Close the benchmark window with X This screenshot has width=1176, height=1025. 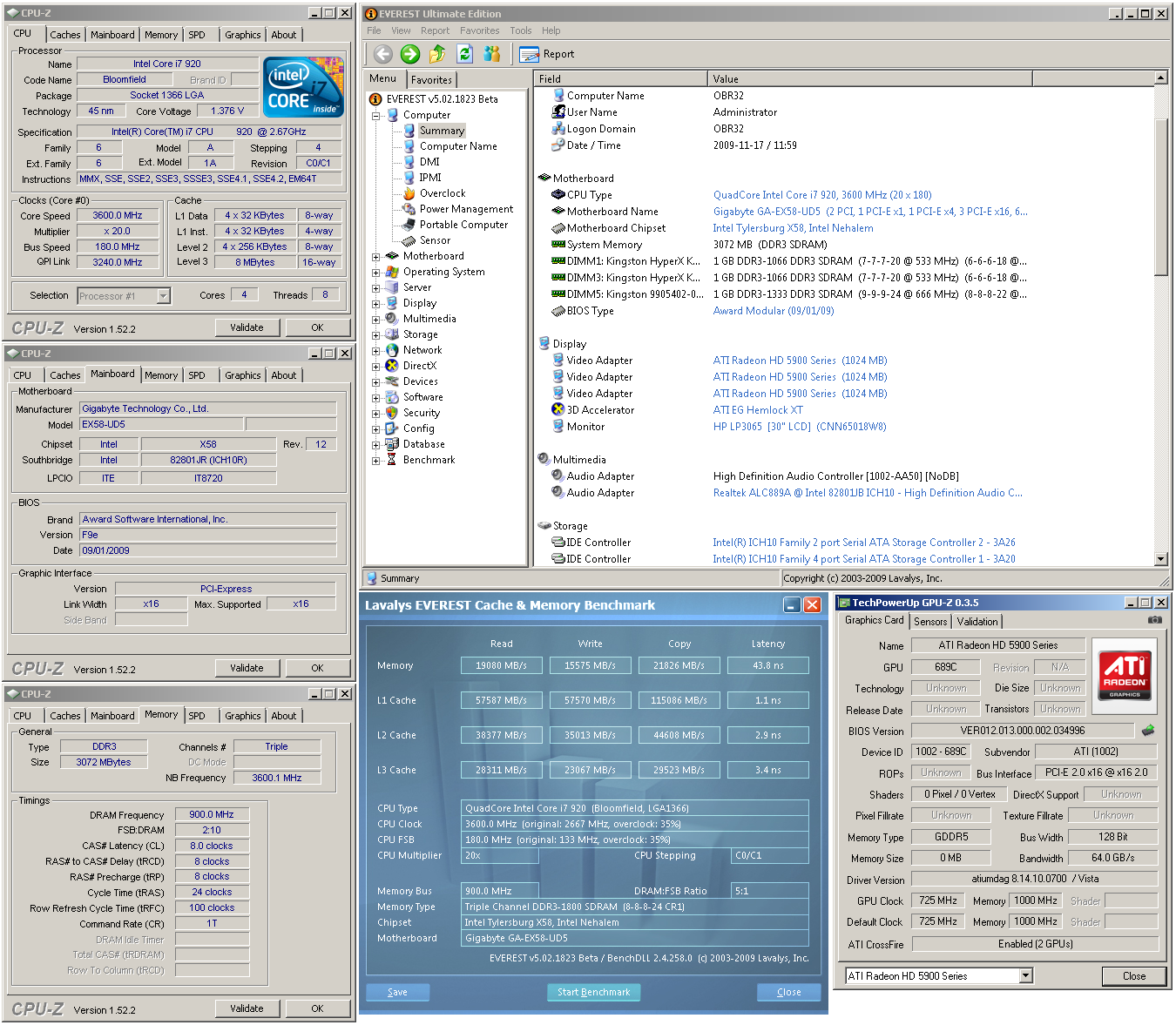click(x=812, y=604)
